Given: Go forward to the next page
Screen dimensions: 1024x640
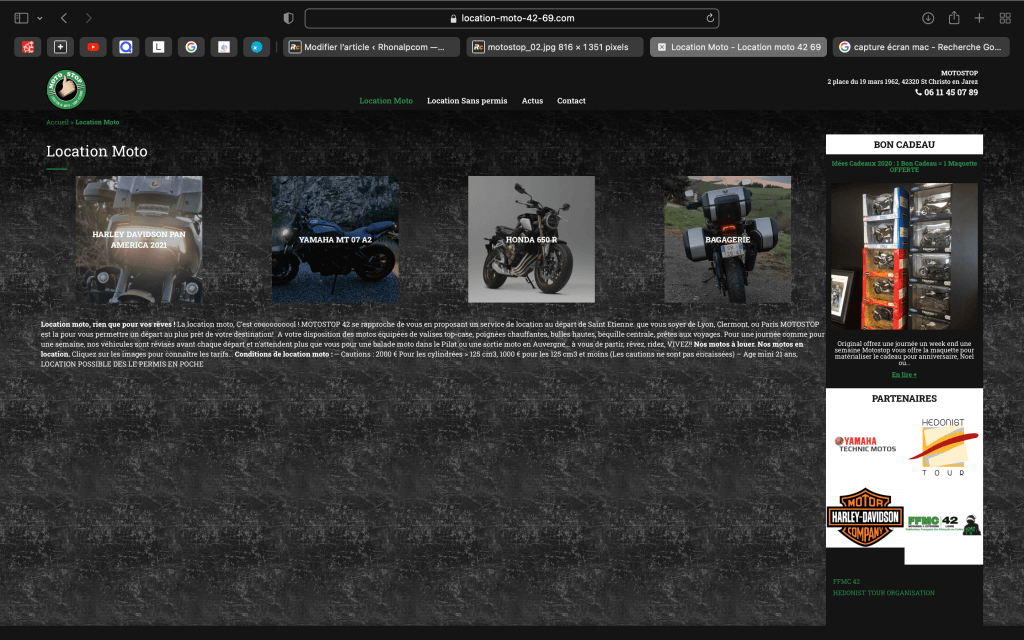Looking at the screenshot, I should 89,18.
